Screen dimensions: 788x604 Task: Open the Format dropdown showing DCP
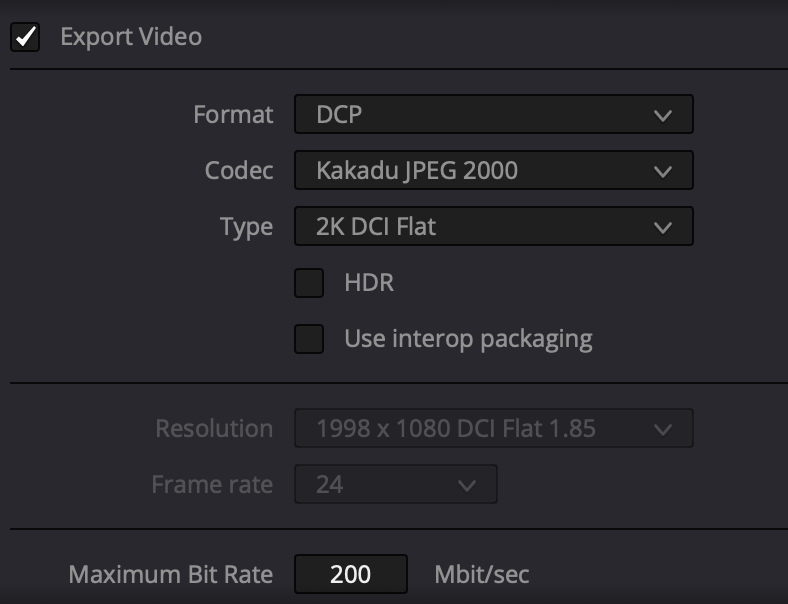pos(494,114)
